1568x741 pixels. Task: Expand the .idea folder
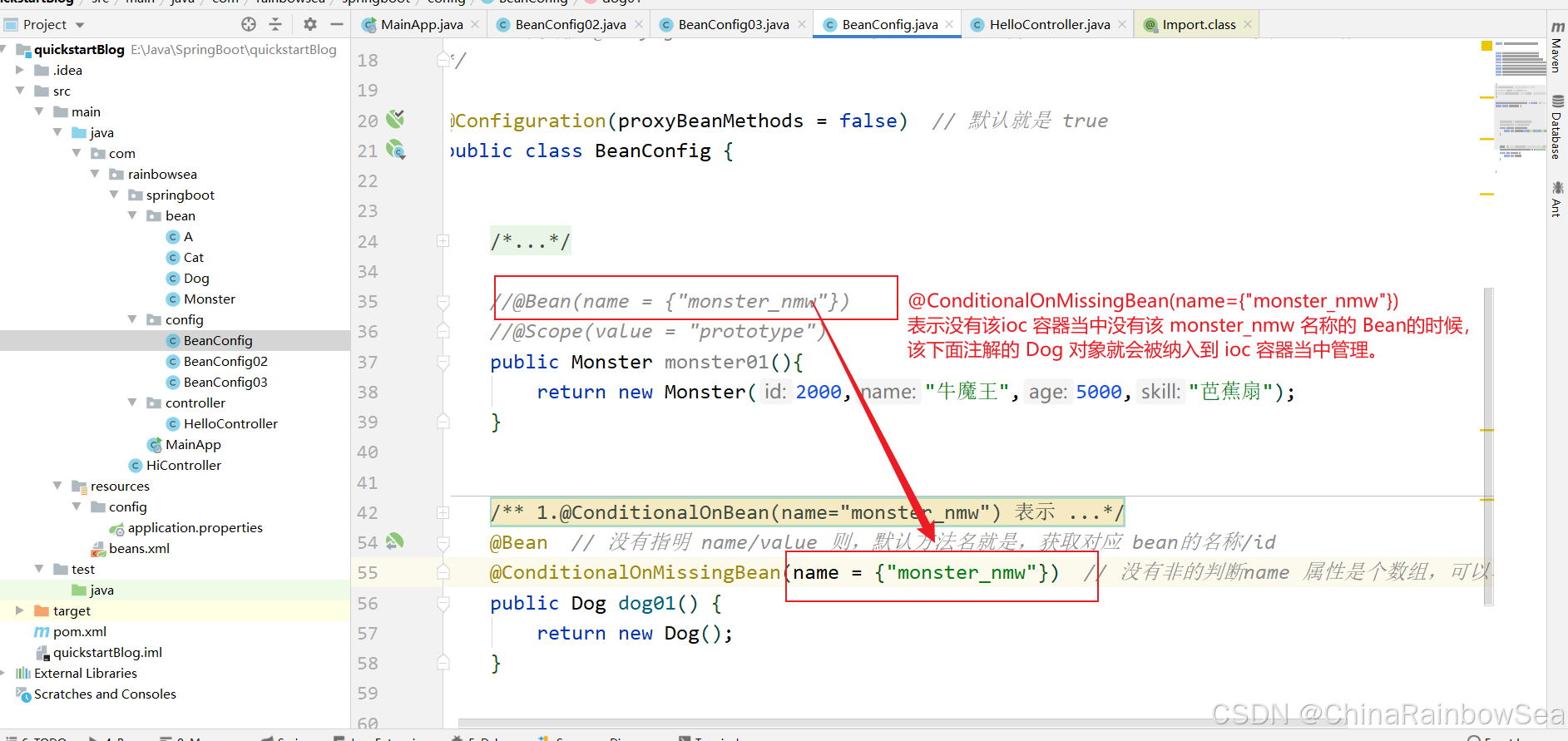[x=20, y=70]
